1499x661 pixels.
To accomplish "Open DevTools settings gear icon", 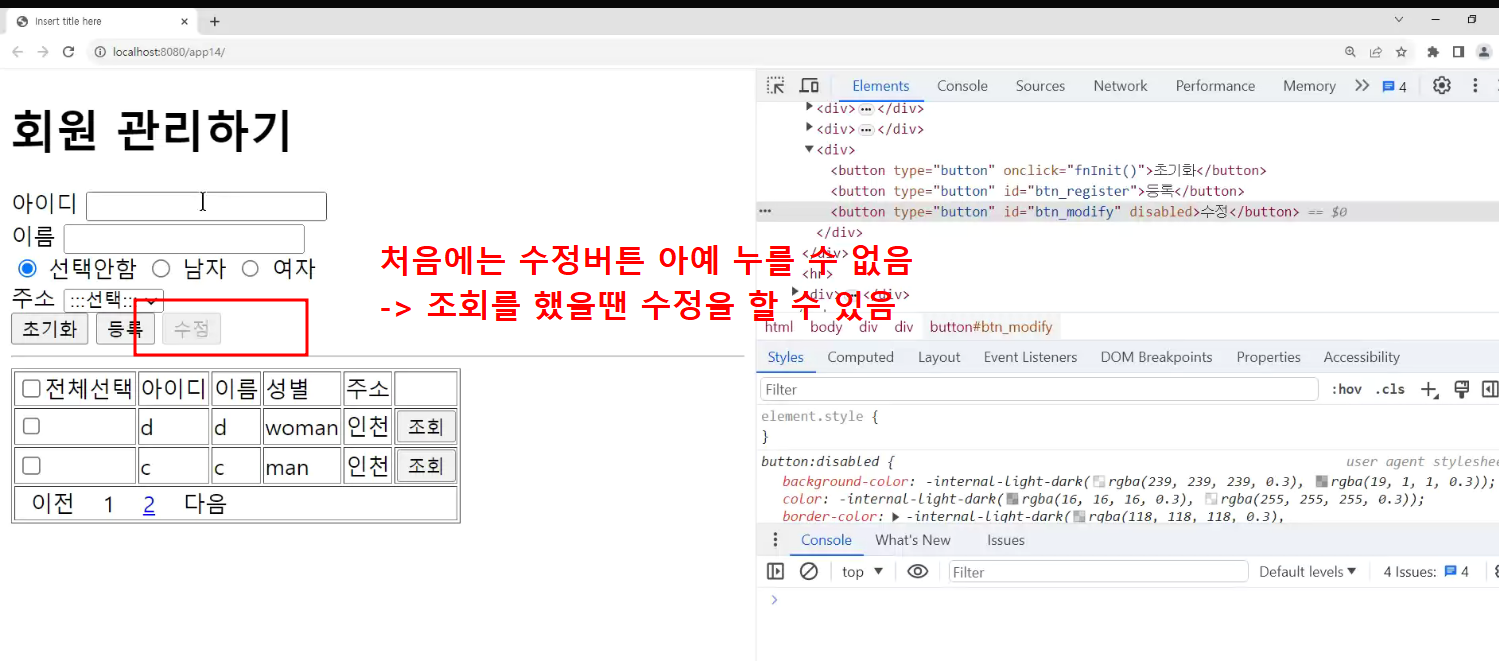I will 1441,86.
